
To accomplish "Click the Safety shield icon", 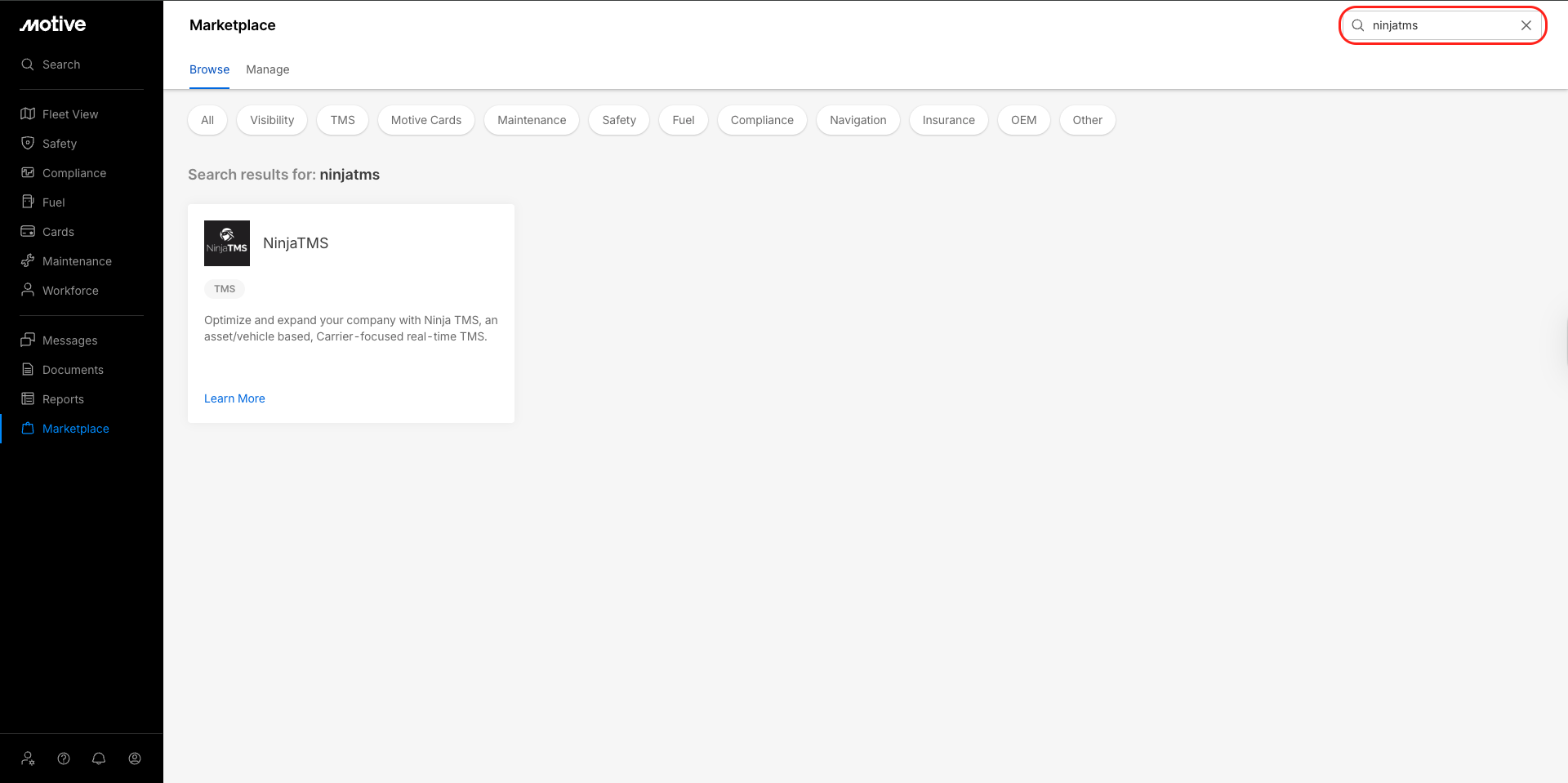I will [28, 144].
